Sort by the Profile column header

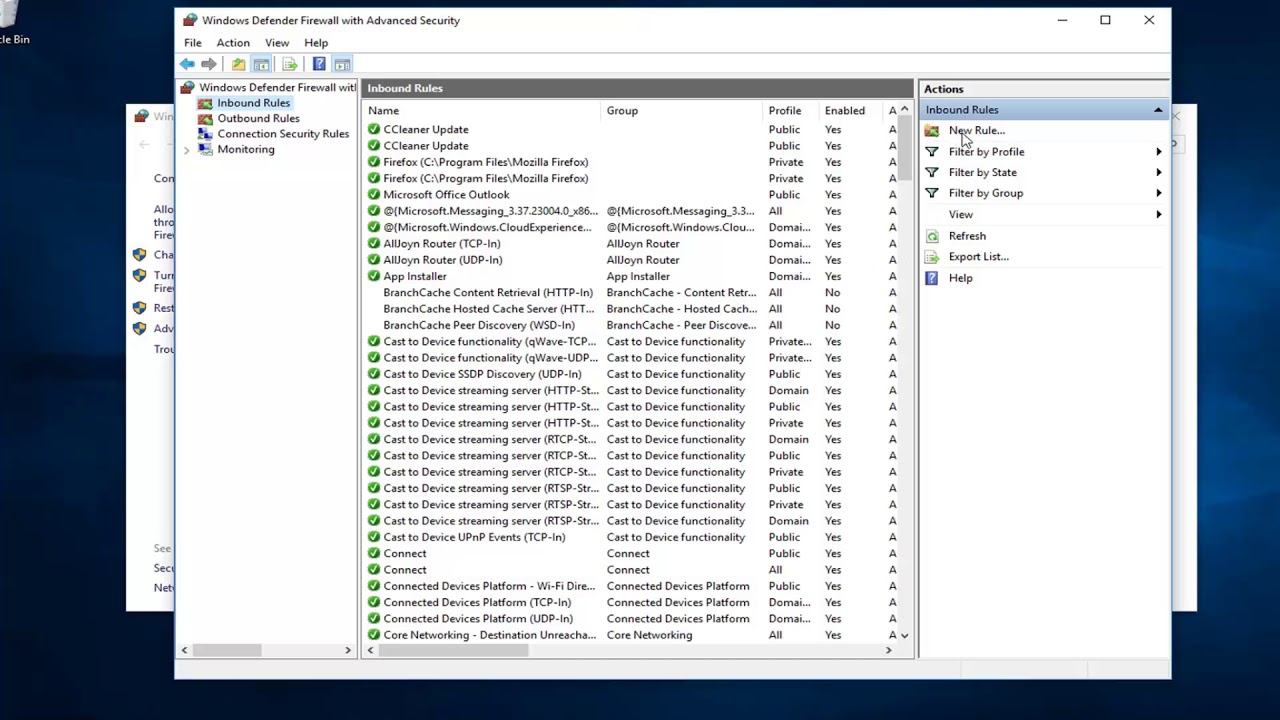point(791,111)
